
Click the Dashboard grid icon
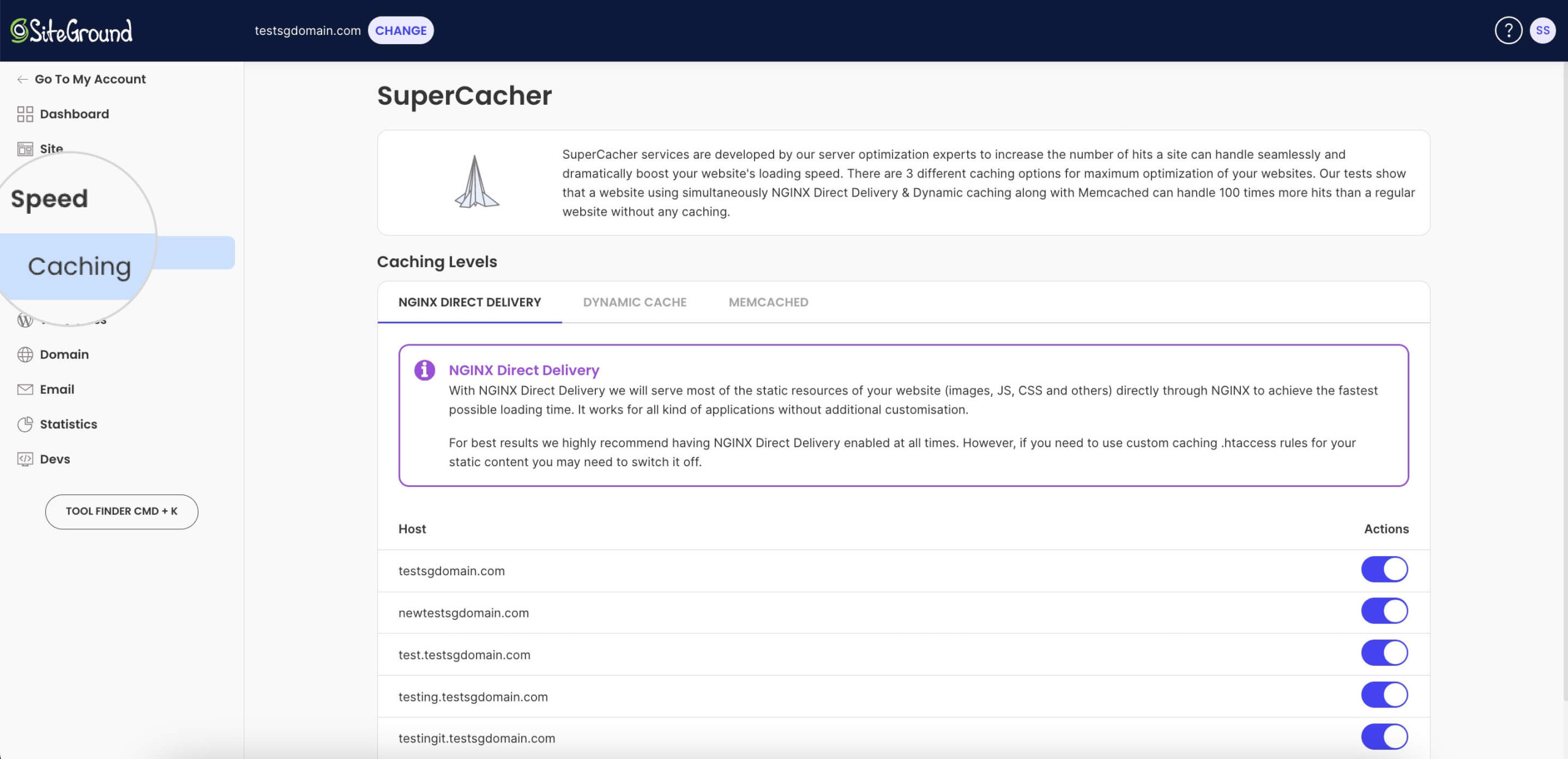click(25, 114)
